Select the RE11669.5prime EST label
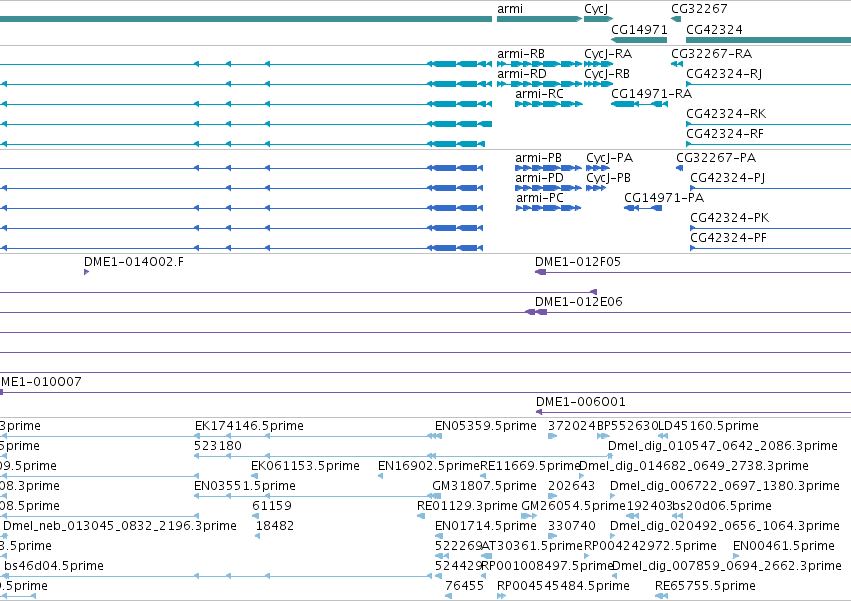 531,466
